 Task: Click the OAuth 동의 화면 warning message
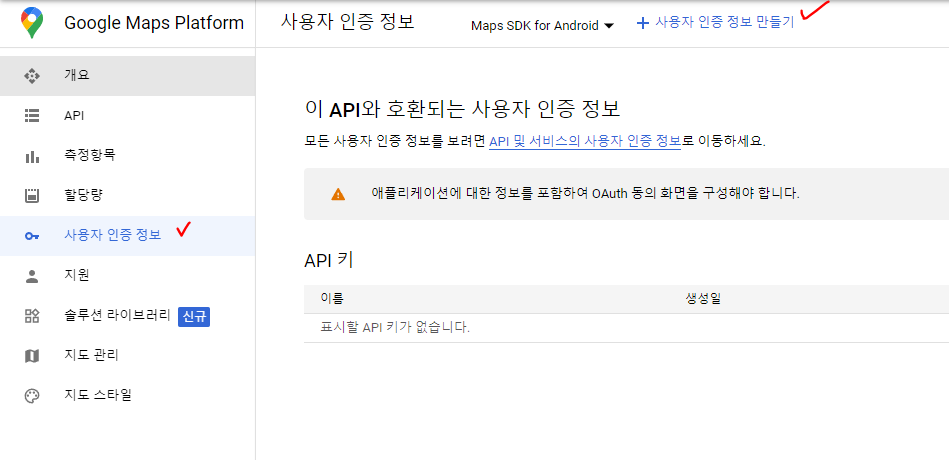[586, 194]
